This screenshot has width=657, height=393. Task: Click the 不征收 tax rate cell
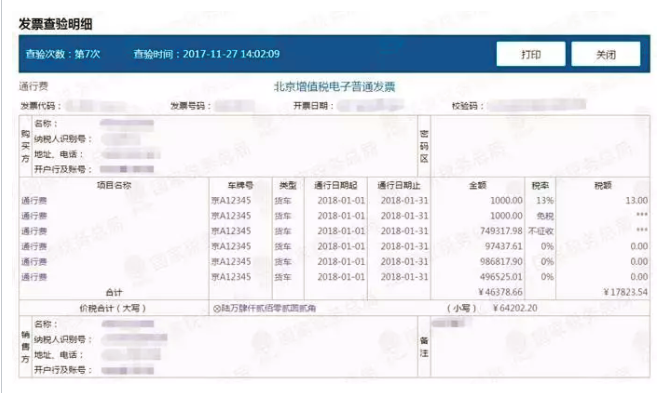pos(541,231)
